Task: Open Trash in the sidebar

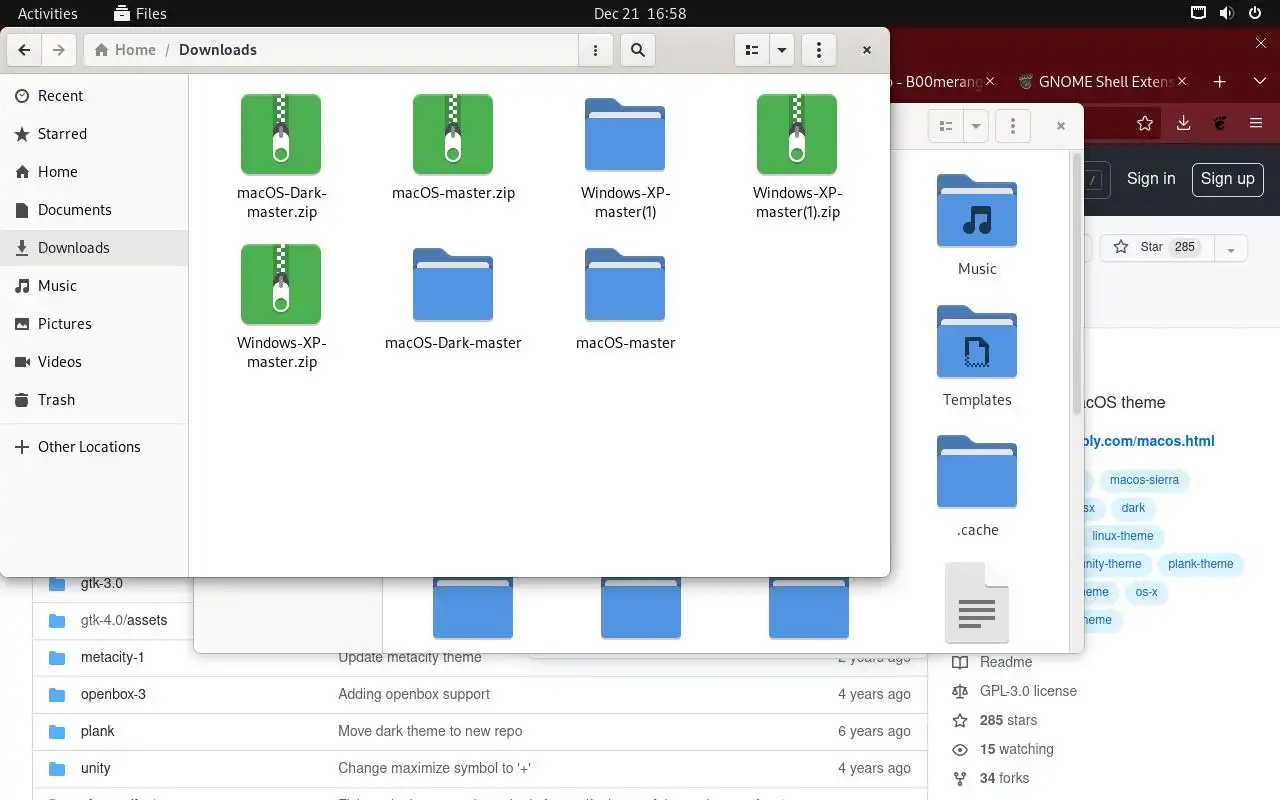Action: [94, 400]
